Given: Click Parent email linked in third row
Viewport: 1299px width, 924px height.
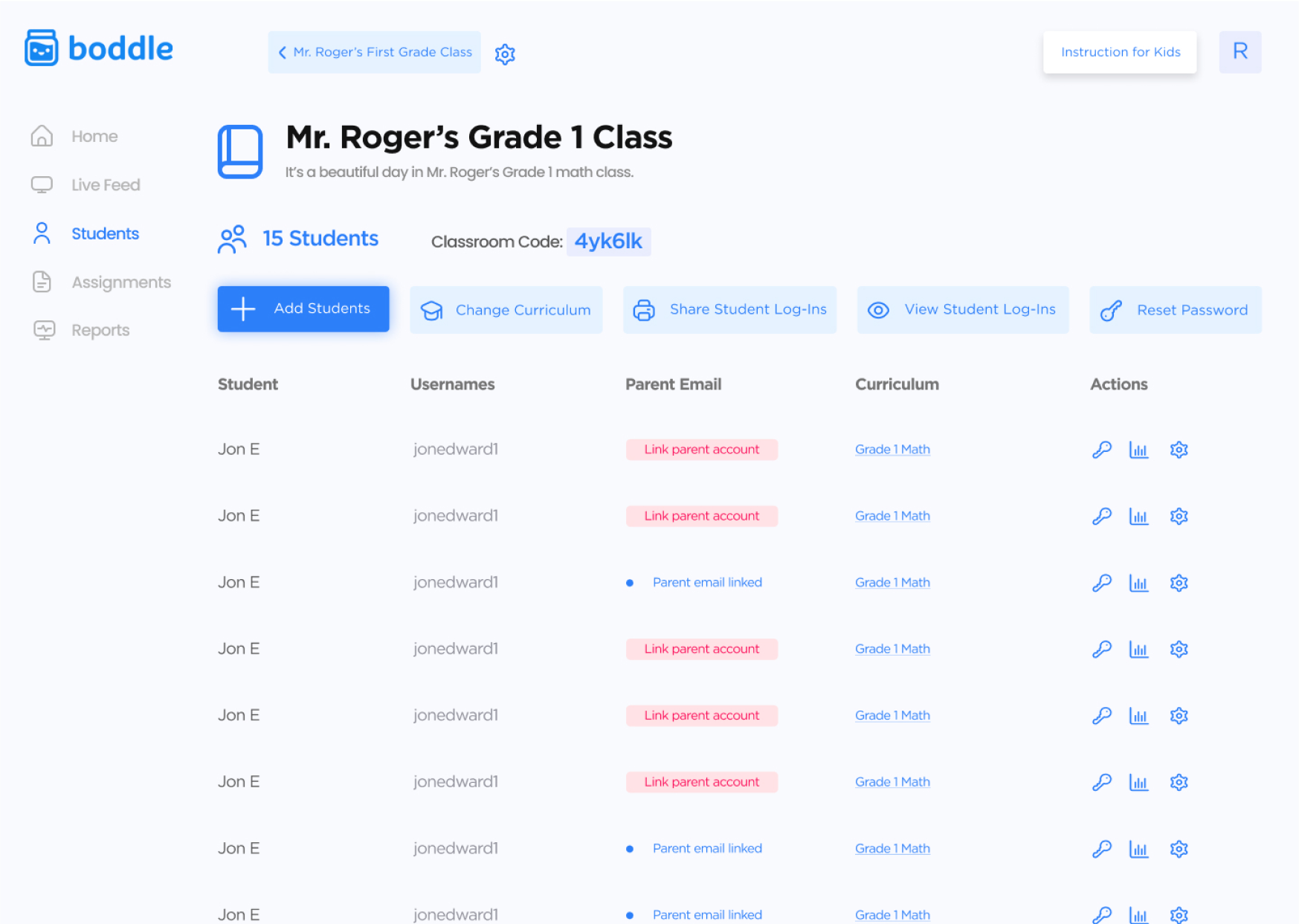Looking at the screenshot, I should point(707,583).
